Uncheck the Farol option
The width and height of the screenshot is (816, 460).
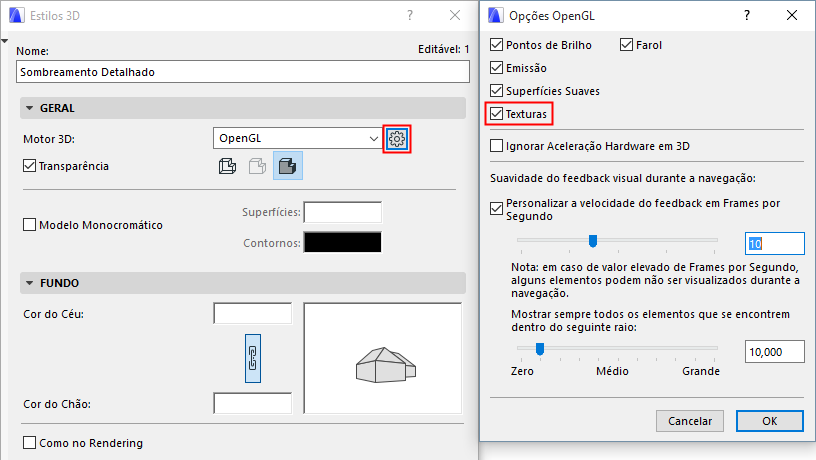pos(627,45)
